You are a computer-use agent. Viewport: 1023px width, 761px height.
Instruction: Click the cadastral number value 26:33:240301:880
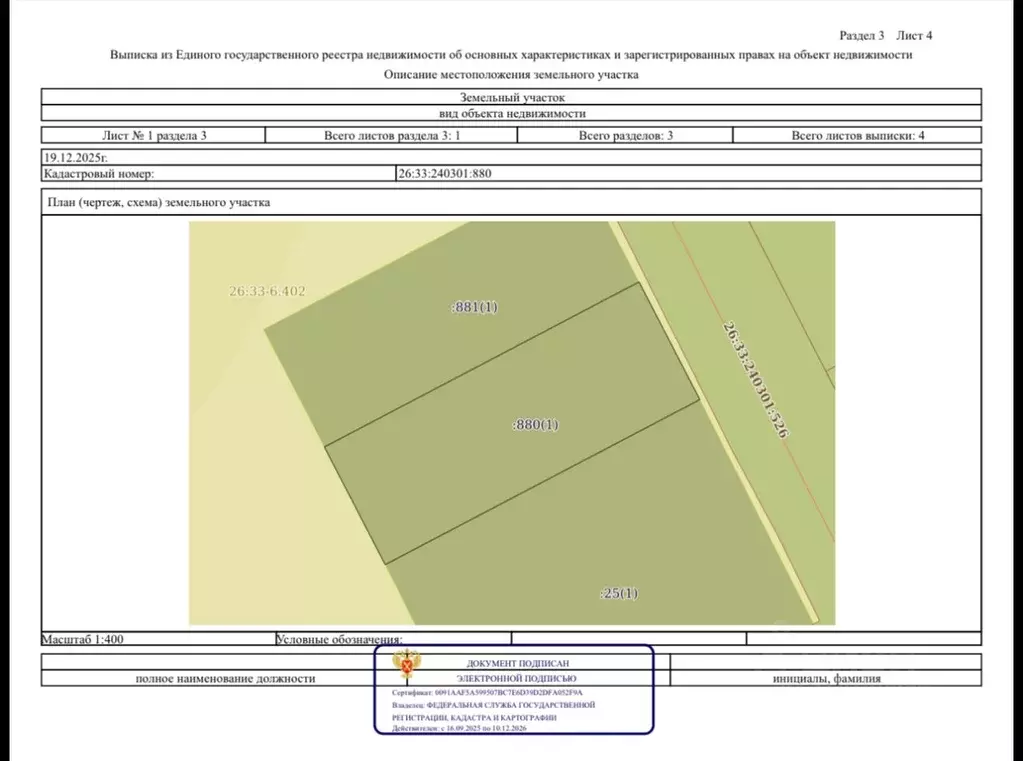click(445, 174)
